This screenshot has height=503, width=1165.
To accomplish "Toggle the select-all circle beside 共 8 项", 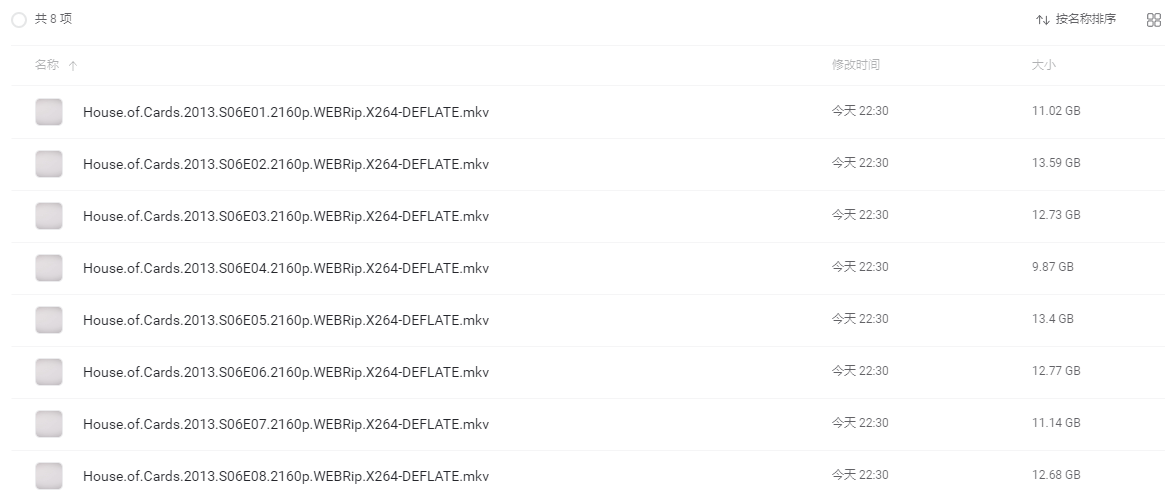I will coord(19,20).
